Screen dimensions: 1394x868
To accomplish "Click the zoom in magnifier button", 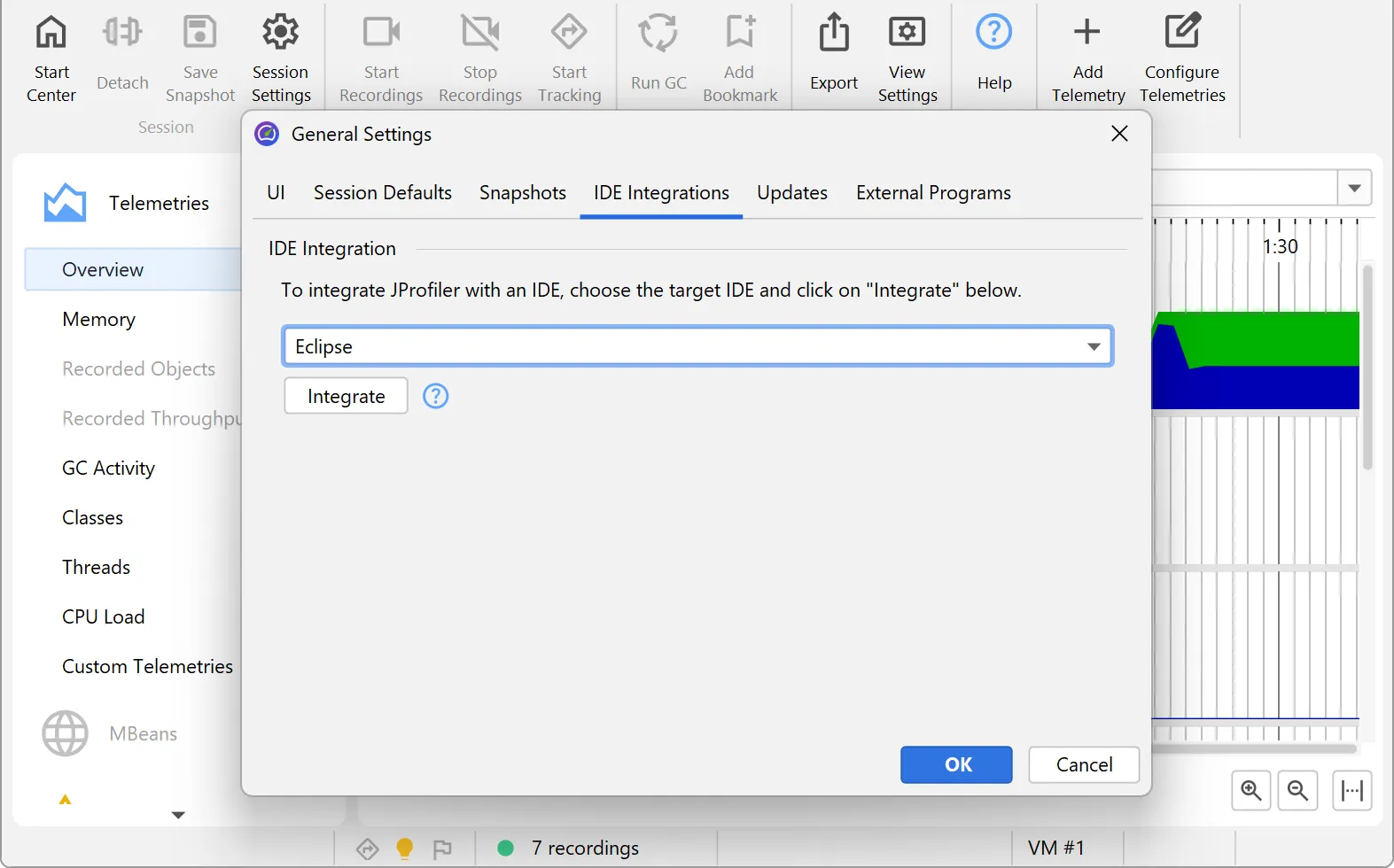I will click(x=1251, y=790).
